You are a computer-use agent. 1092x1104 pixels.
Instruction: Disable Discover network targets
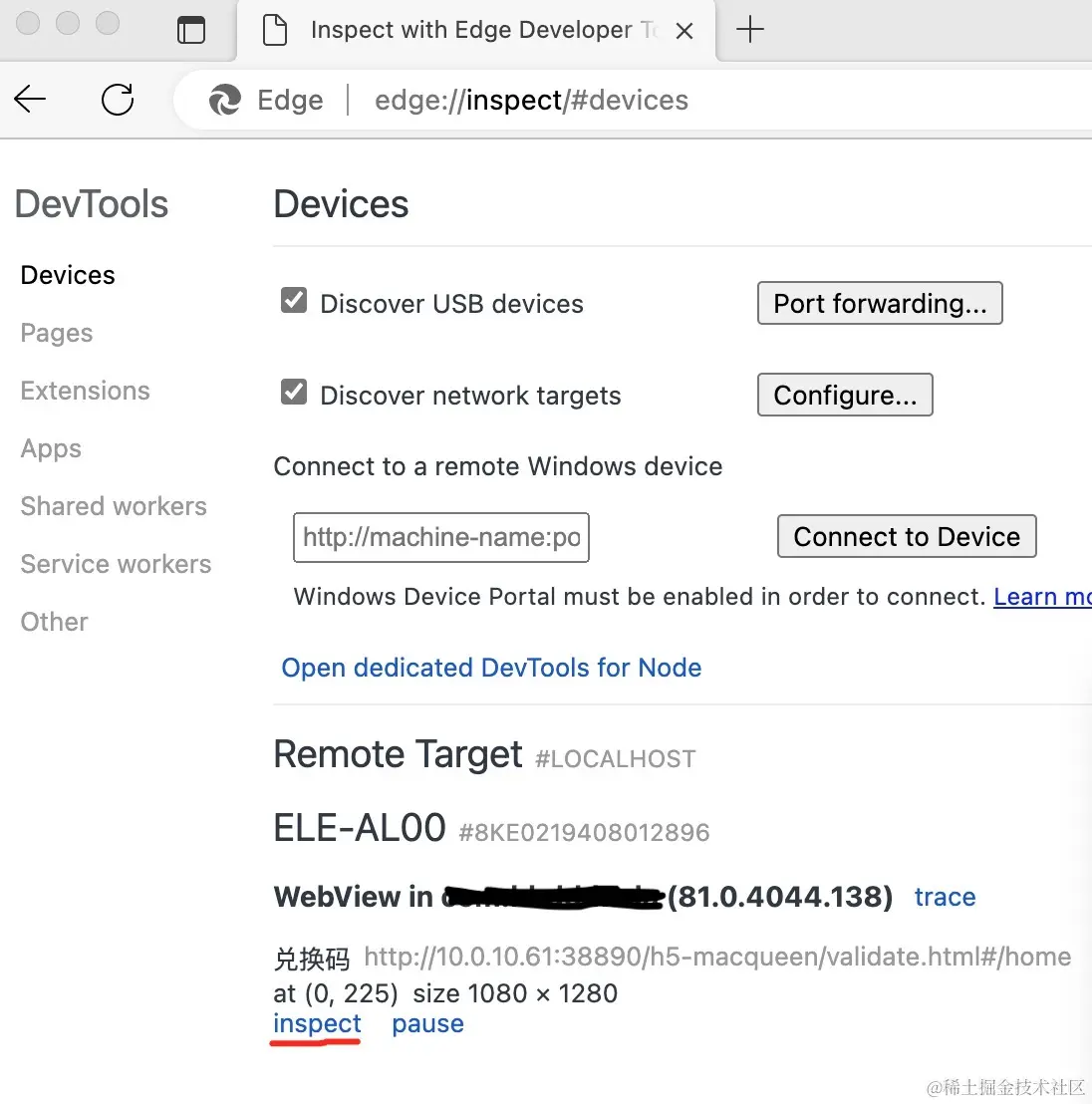(x=294, y=393)
